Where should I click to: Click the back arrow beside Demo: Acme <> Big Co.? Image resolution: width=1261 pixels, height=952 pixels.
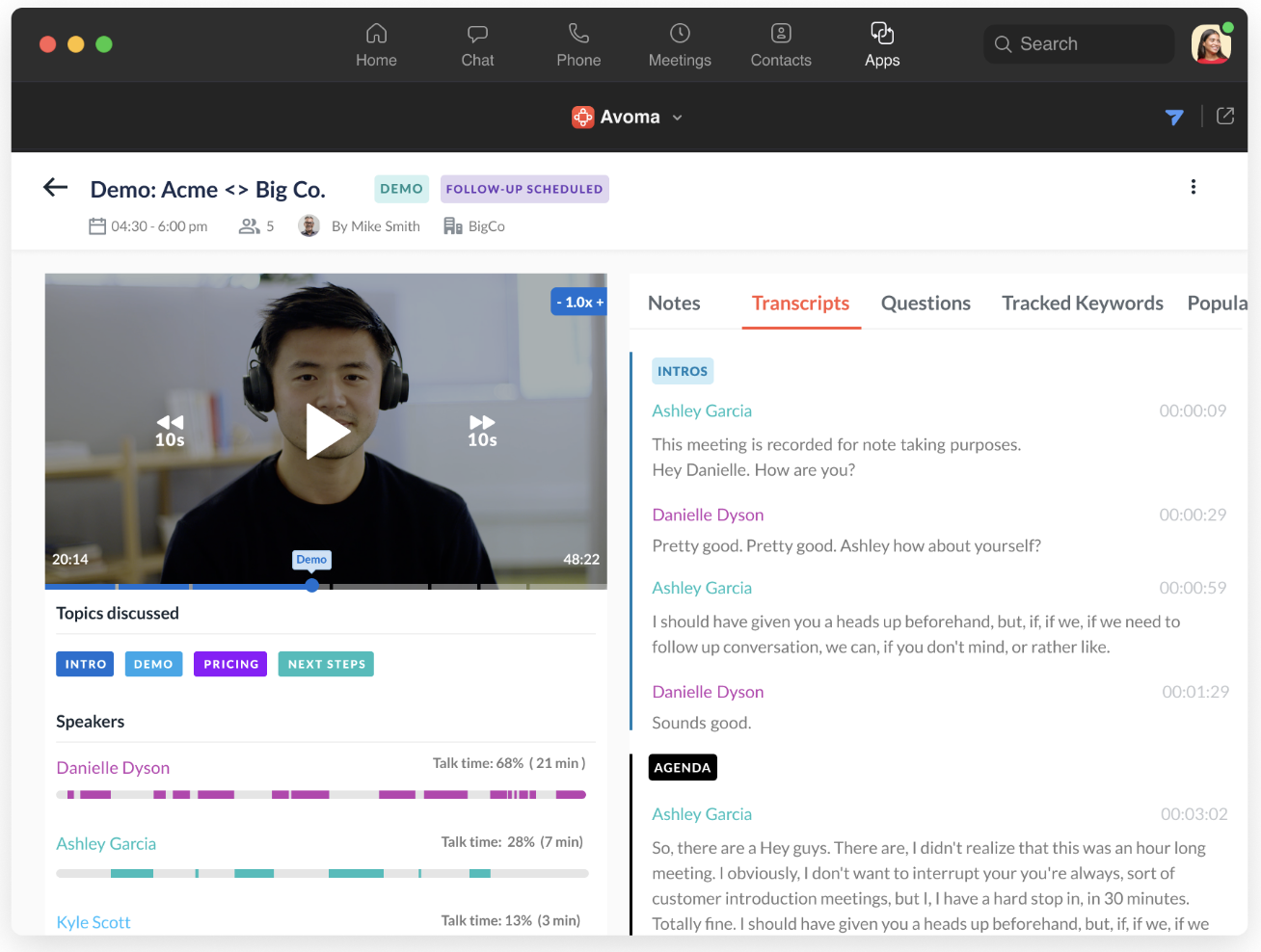click(55, 187)
